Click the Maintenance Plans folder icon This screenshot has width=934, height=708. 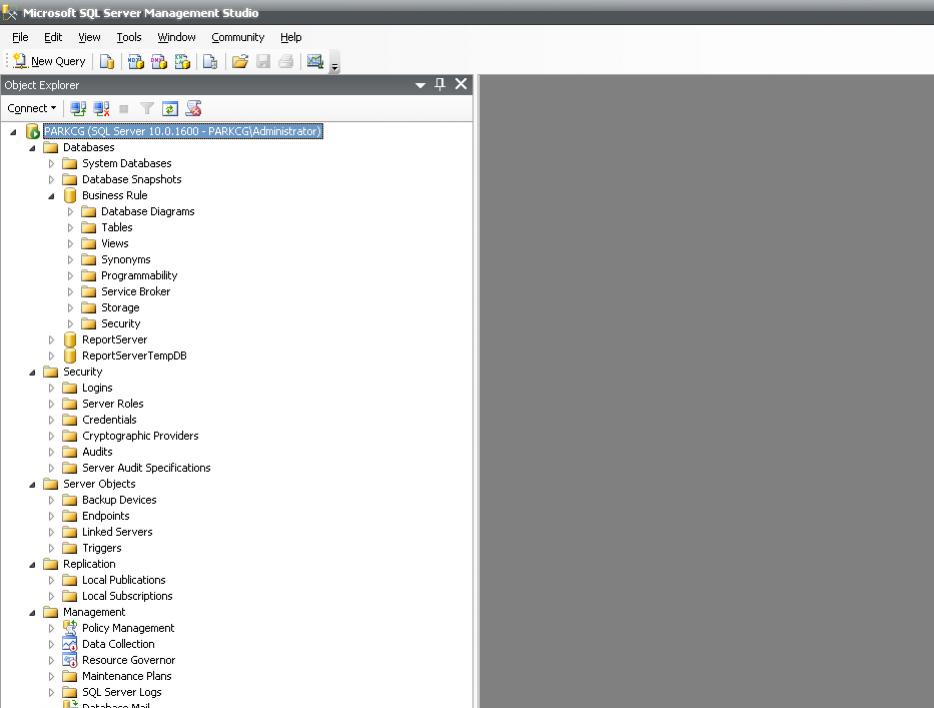click(x=70, y=676)
